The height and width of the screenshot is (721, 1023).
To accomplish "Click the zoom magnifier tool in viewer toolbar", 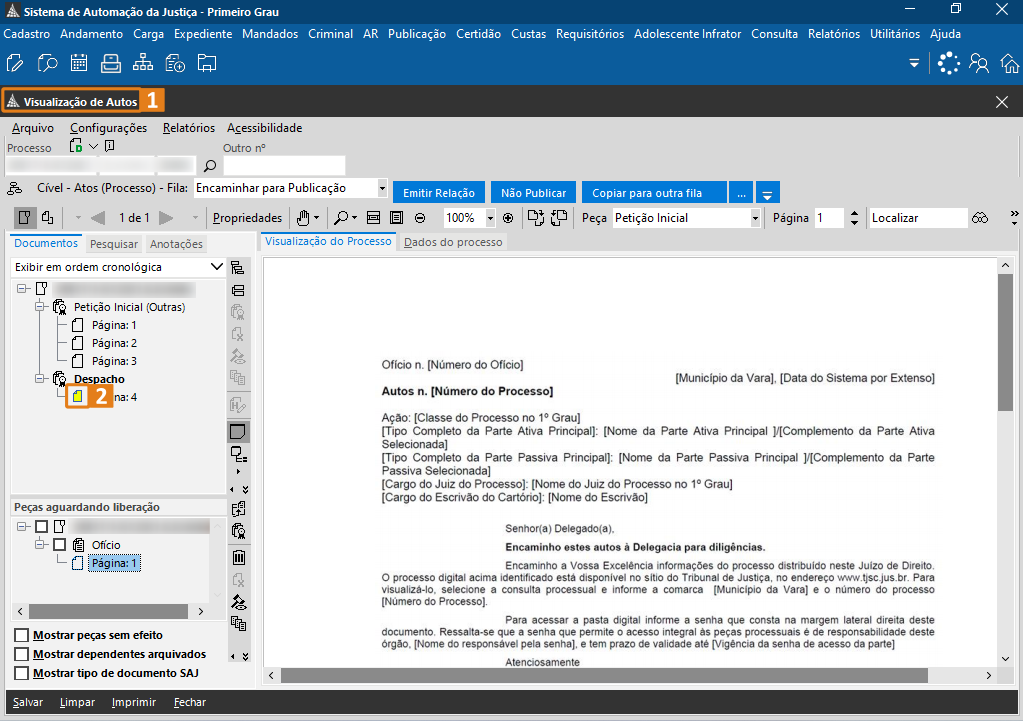I will 341,218.
